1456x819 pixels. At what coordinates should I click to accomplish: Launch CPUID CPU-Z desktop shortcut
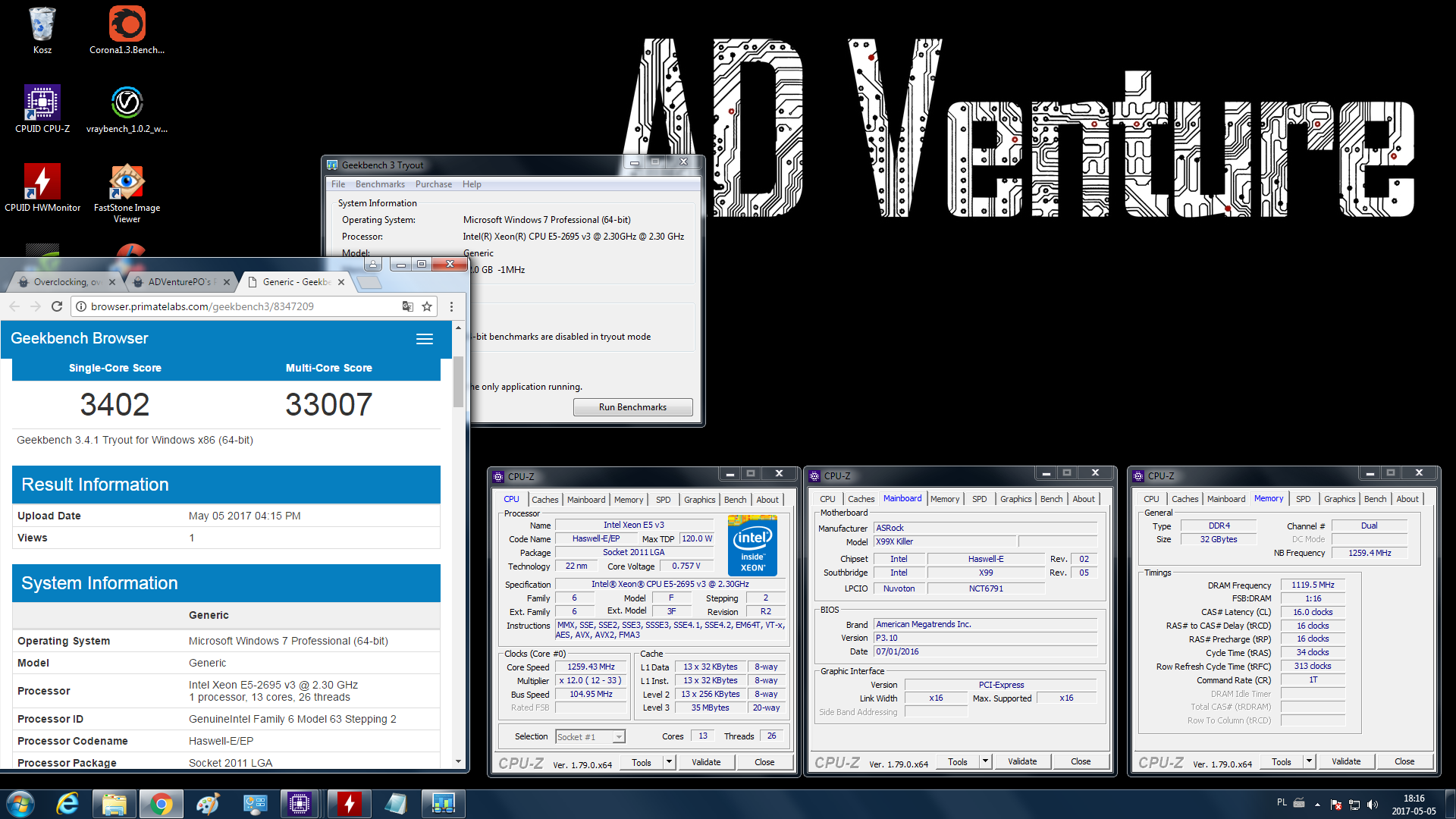point(42,109)
